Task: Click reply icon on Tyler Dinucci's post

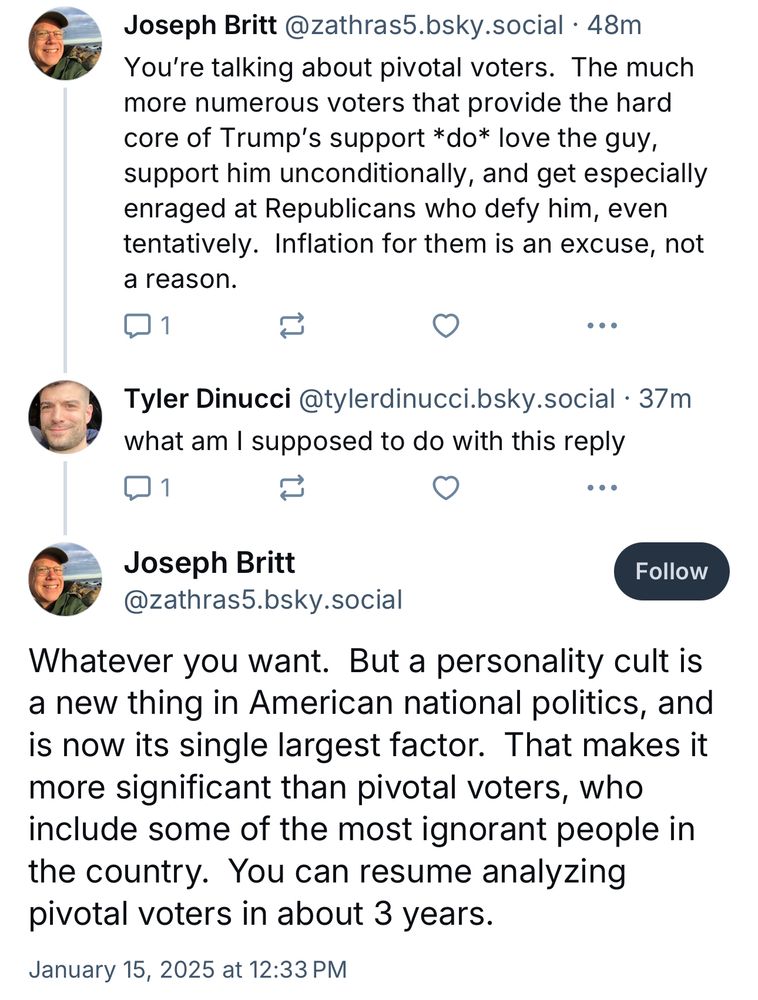Action: 136,488
